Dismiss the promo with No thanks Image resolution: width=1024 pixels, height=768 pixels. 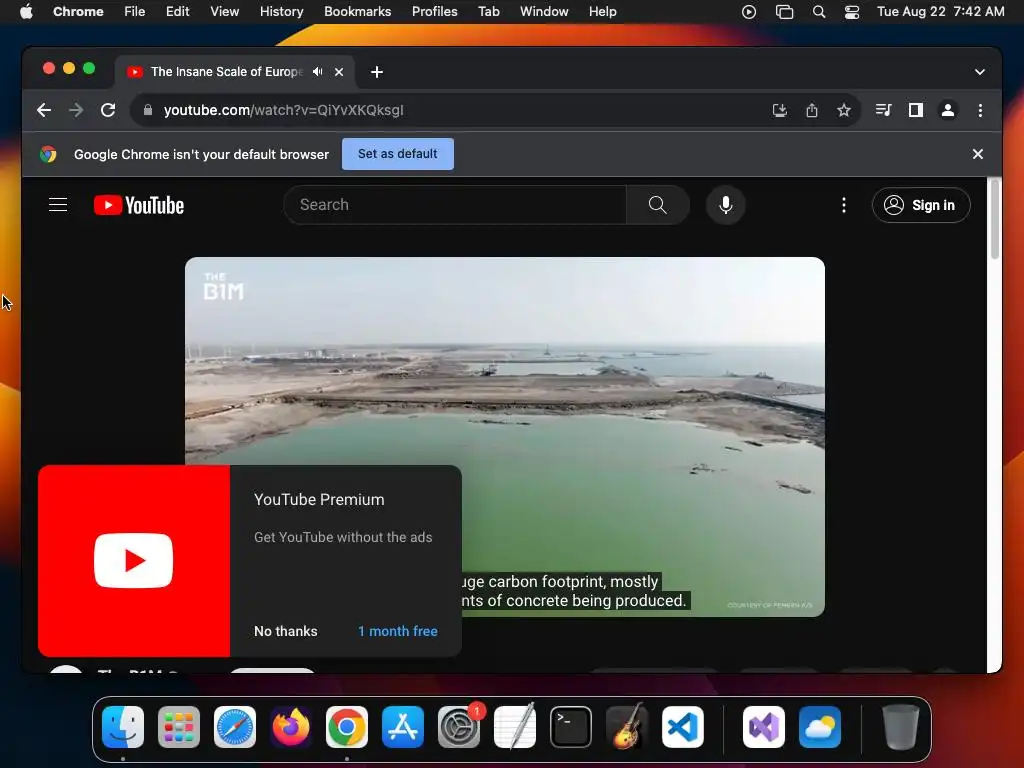click(285, 632)
